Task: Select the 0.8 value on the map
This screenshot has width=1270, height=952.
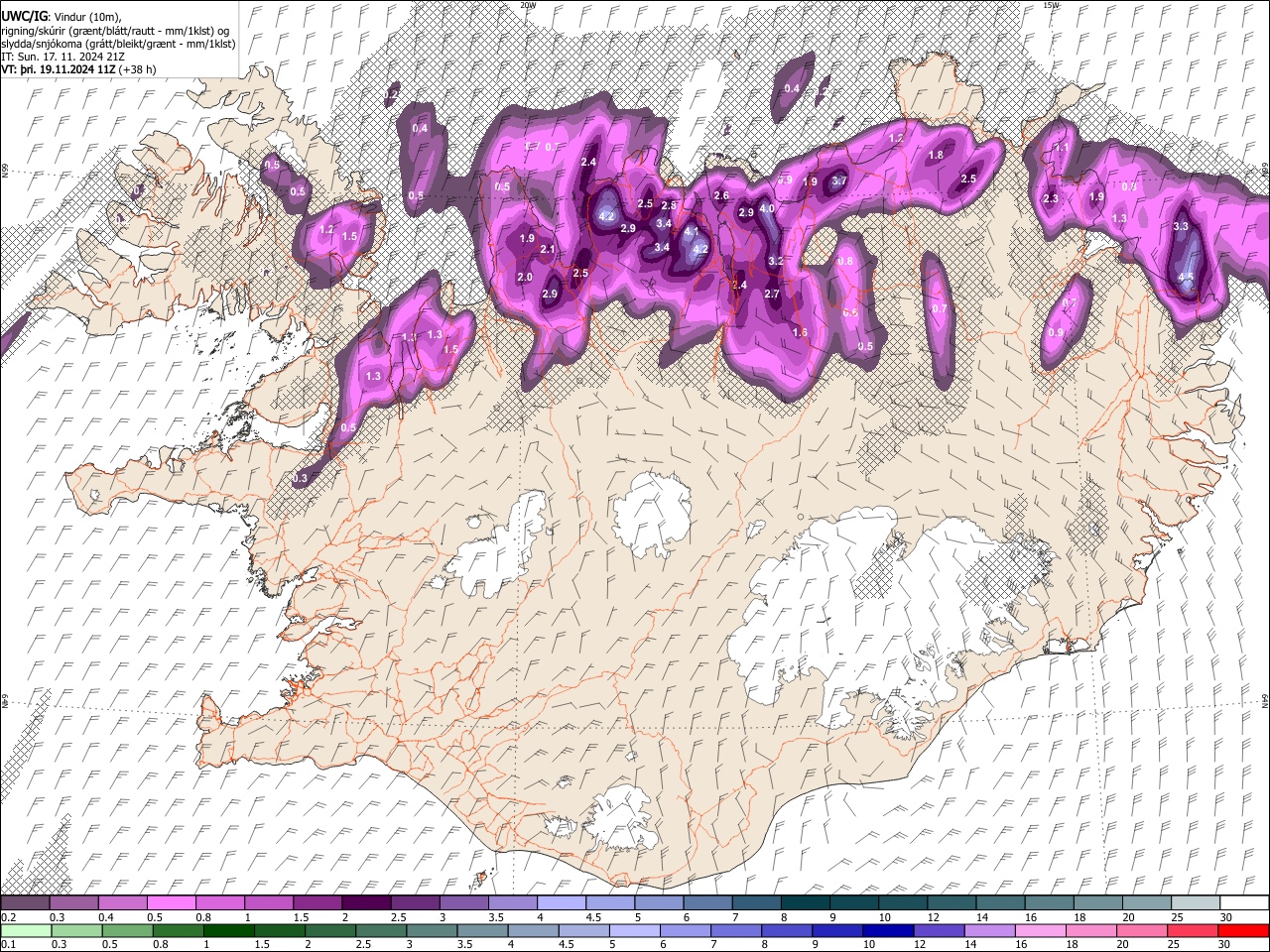Action: 845,262
